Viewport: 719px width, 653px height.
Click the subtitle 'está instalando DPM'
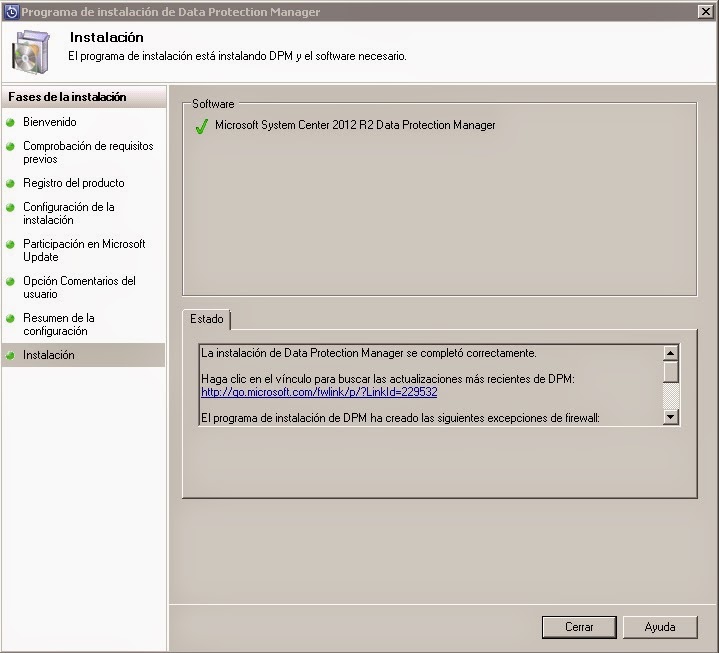tap(244, 56)
